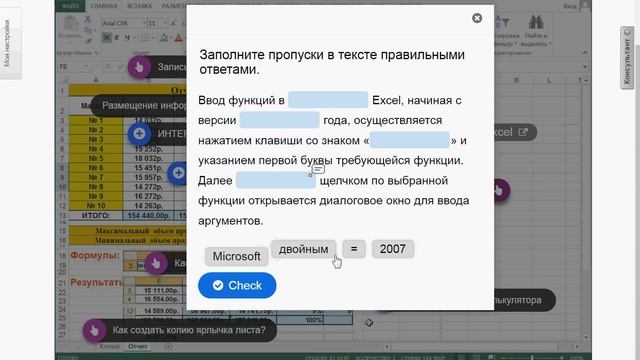640x360 pixels.
Task: Toggle bold formatting in Excel ribbon
Action: (107, 38)
